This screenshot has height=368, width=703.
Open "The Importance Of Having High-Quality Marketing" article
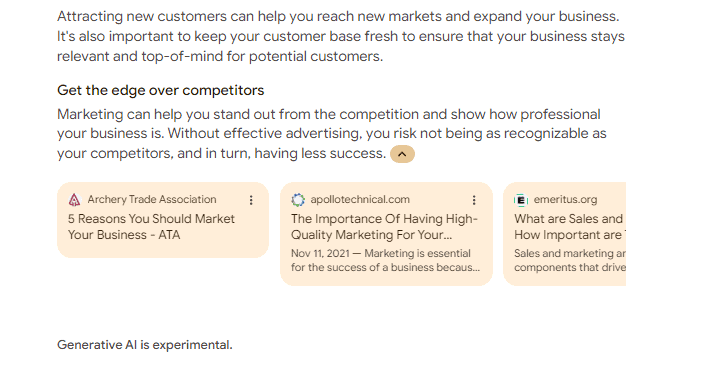pyautogui.click(x=384, y=227)
